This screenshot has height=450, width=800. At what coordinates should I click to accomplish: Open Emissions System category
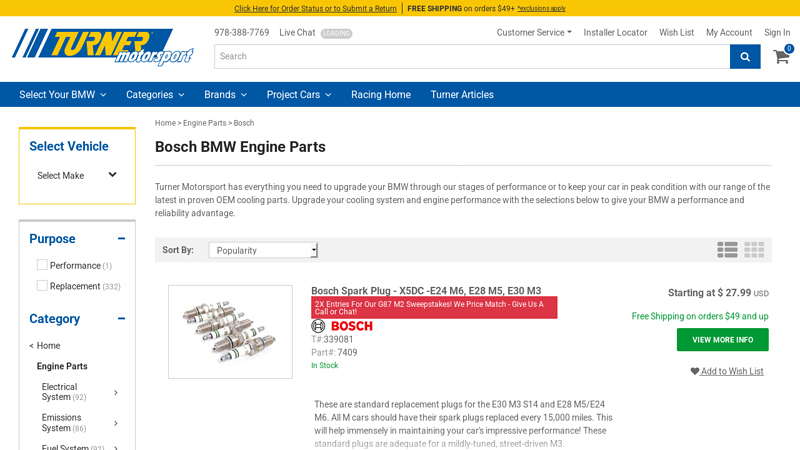click(x=64, y=422)
